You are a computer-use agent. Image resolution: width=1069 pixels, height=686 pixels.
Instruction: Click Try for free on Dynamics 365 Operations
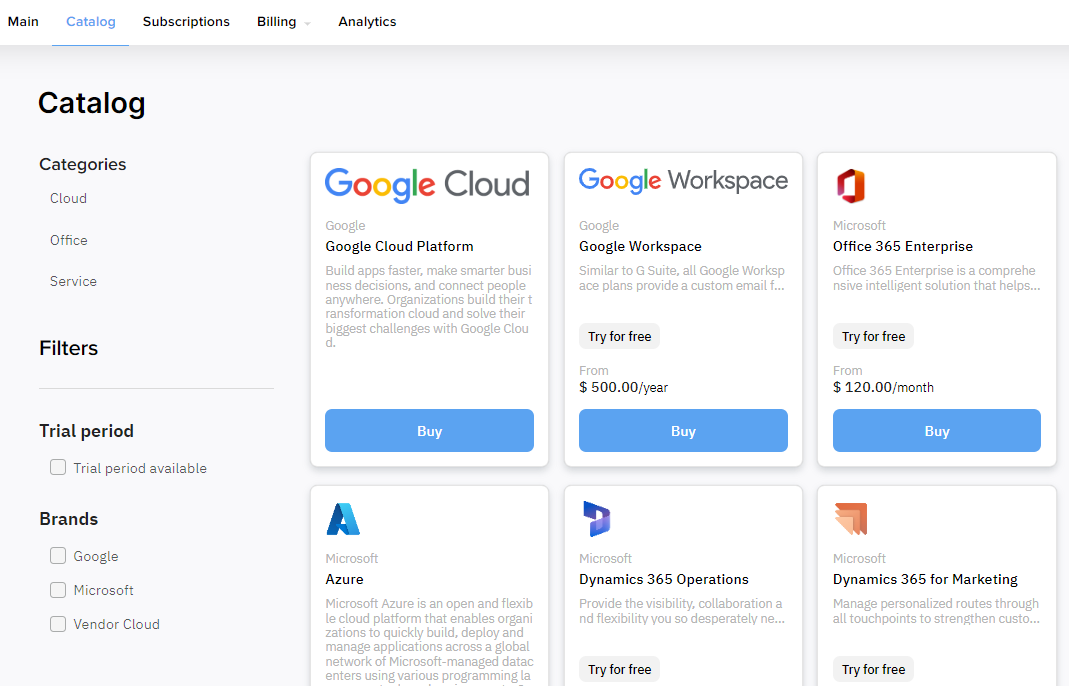pos(620,669)
